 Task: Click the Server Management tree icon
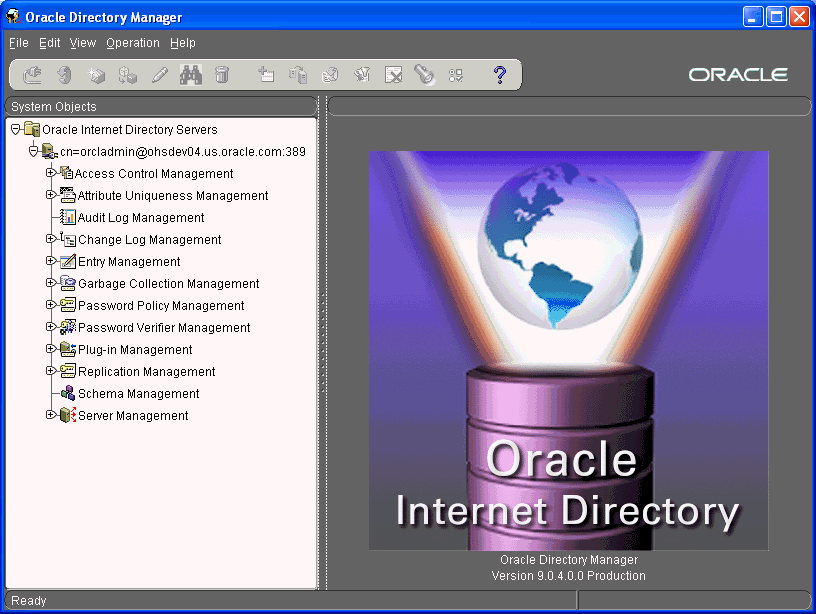point(68,416)
